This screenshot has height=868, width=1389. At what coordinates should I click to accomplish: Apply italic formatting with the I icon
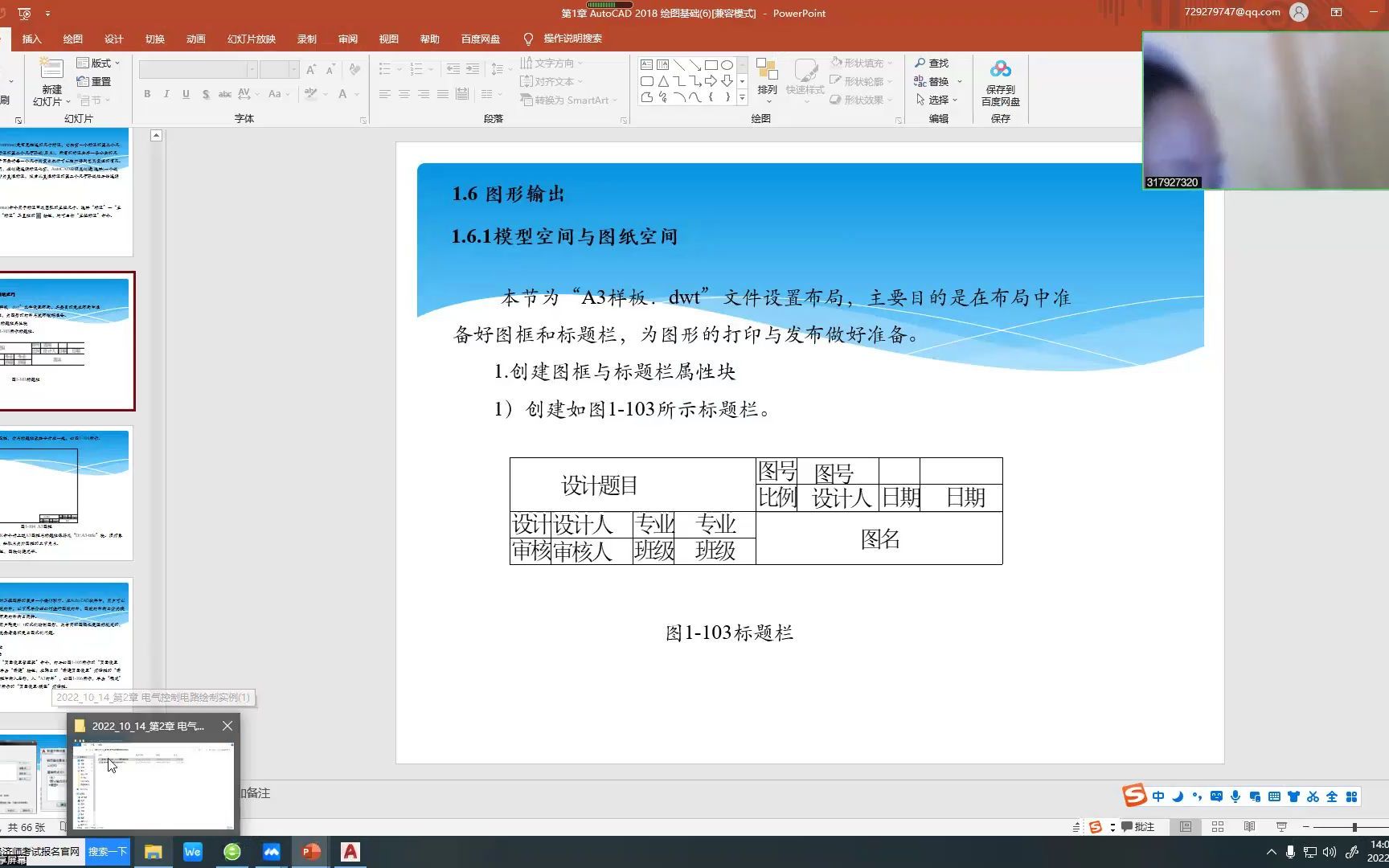tap(166, 94)
